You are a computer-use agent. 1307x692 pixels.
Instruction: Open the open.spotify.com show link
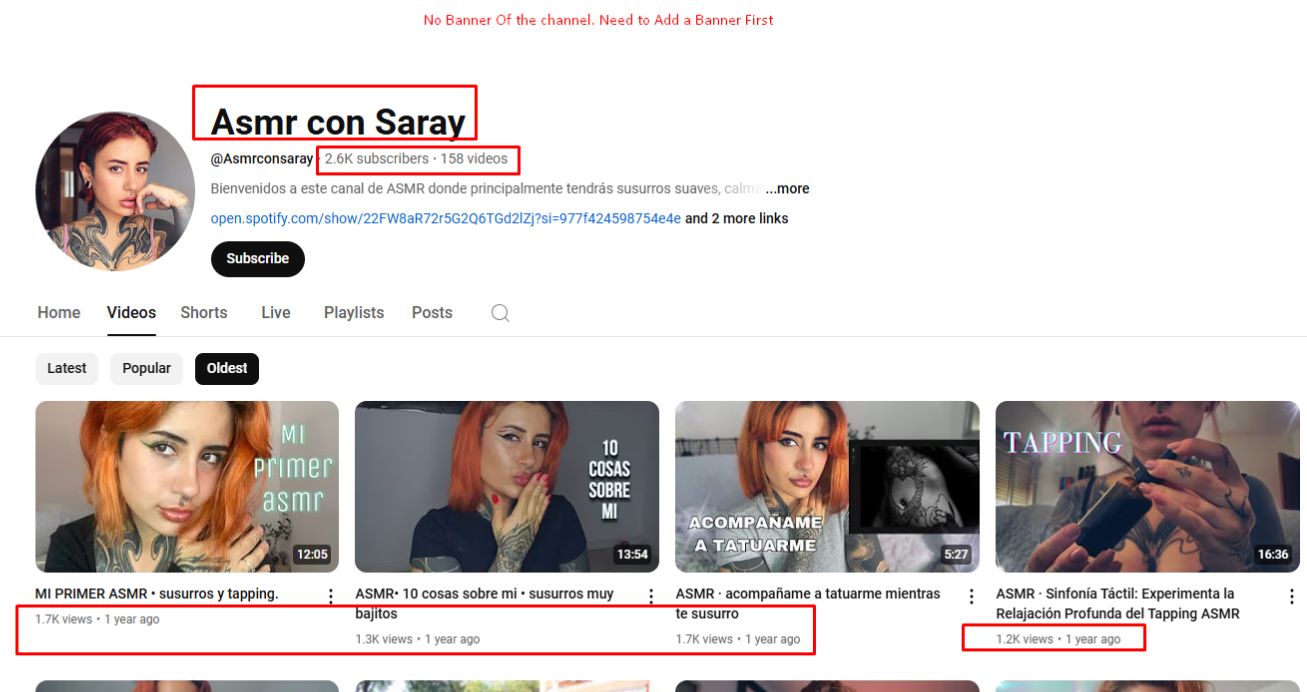[445, 219]
